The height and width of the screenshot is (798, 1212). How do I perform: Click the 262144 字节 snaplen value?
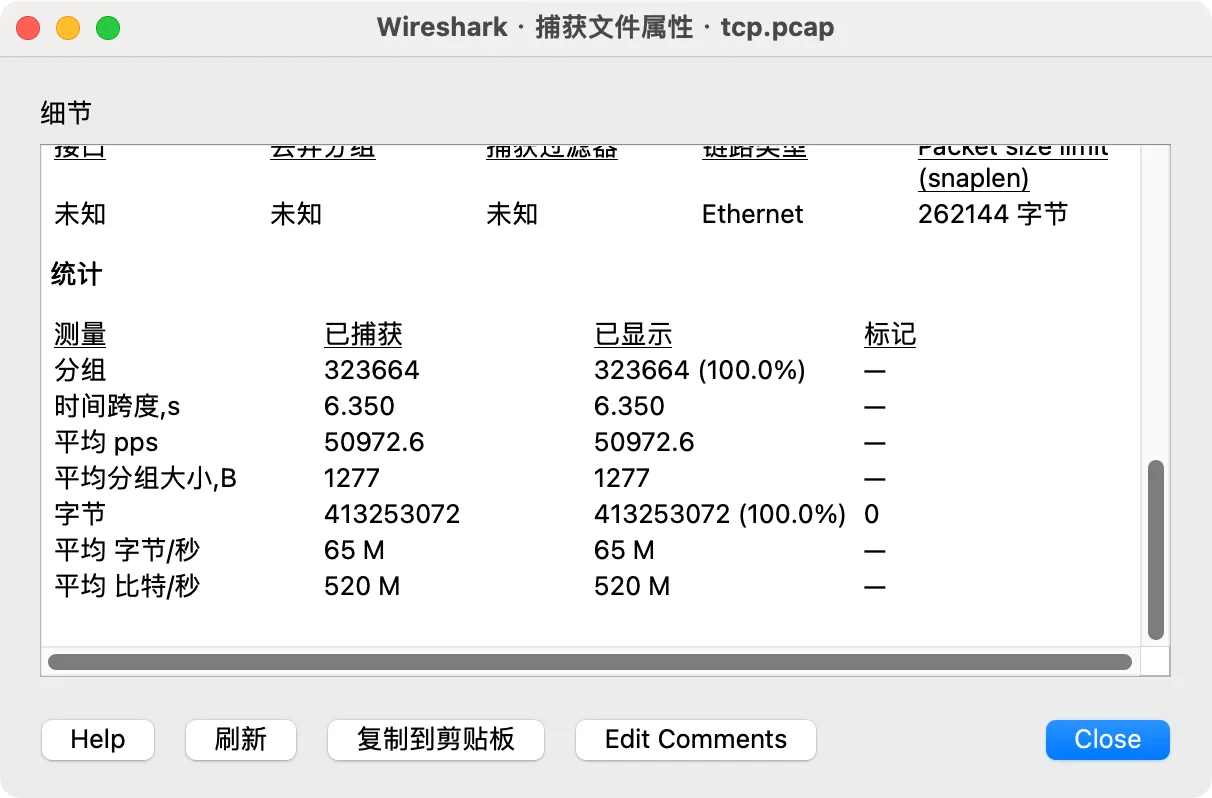[x=992, y=214]
